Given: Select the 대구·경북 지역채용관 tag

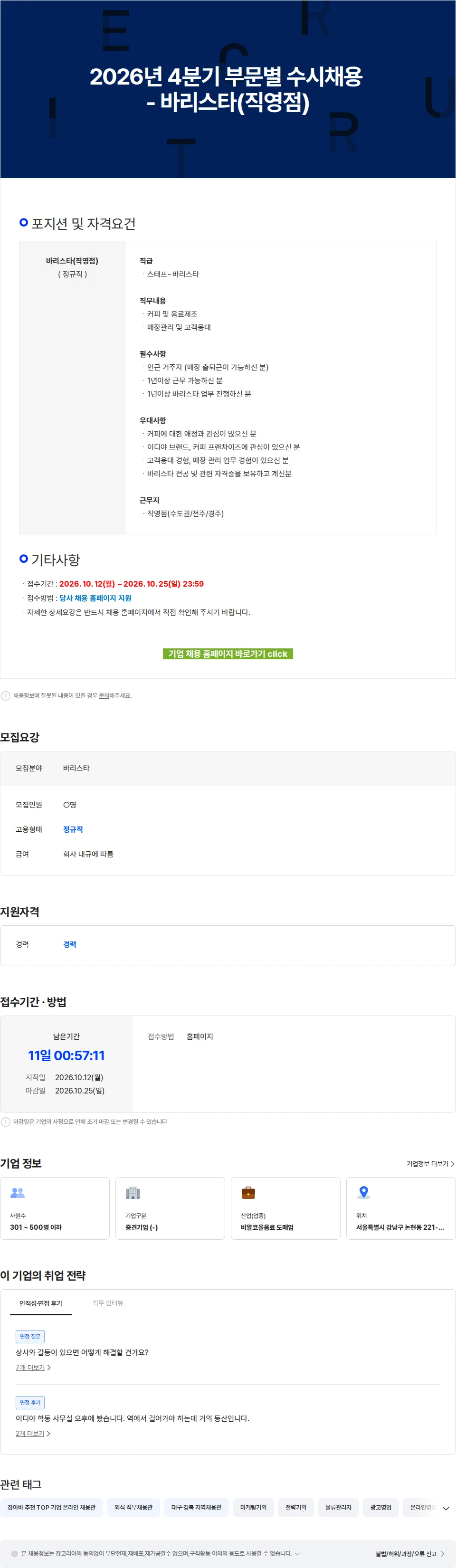Looking at the screenshot, I should 196,1507.
